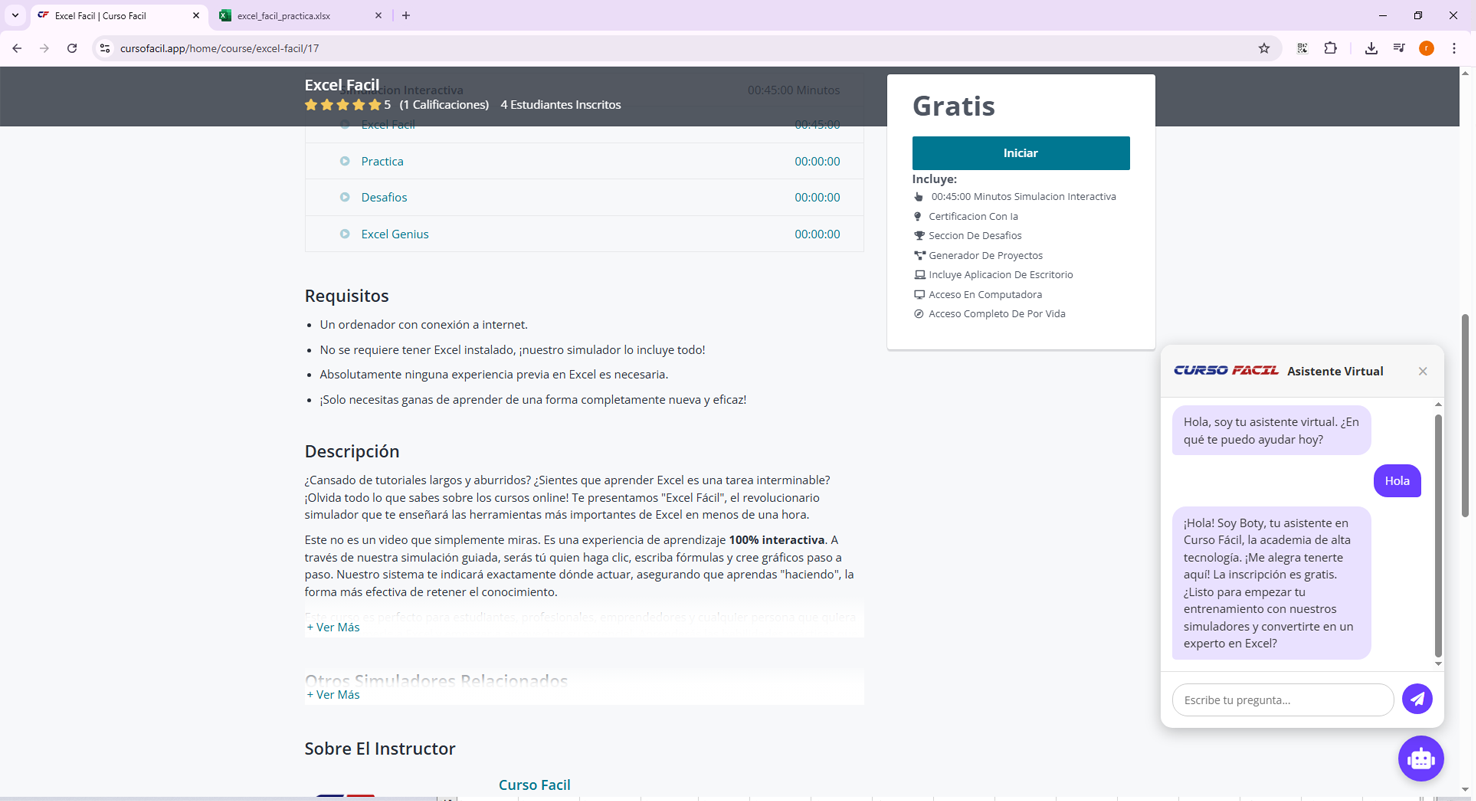The image size is (1476, 801).
Task: Click the chat panel vertical scrollbar
Action: pyautogui.click(x=1438, y=534)
